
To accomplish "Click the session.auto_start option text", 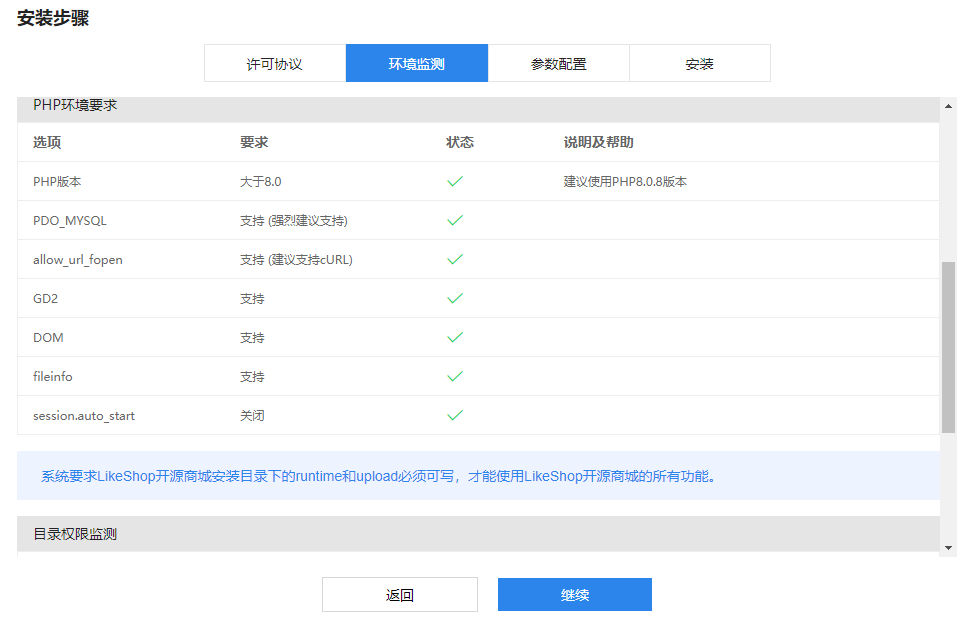I will [84, 415].
